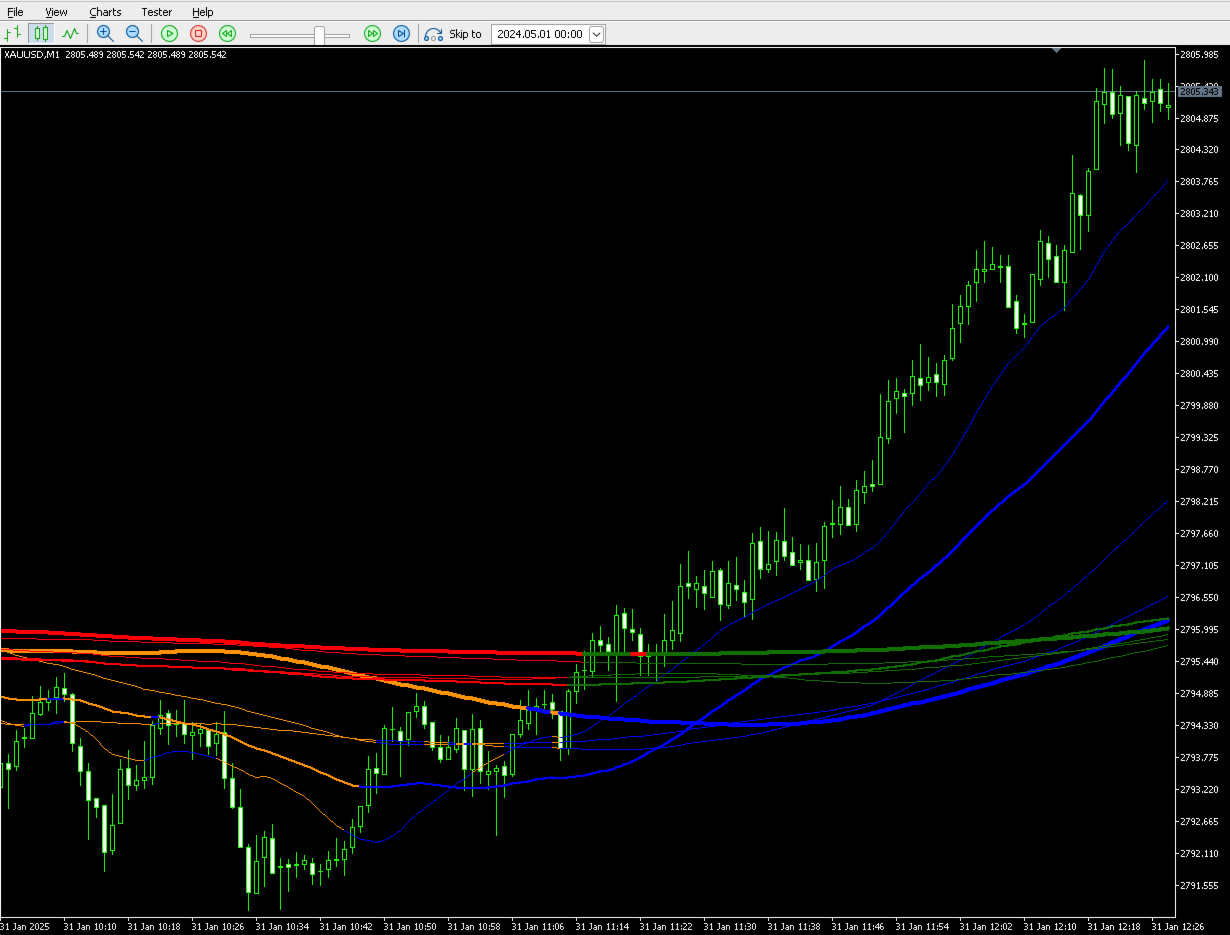Click the 2804.875 price scale label
The height and width of the screenshot is (935, 1230).
(x=1199, y=118)
